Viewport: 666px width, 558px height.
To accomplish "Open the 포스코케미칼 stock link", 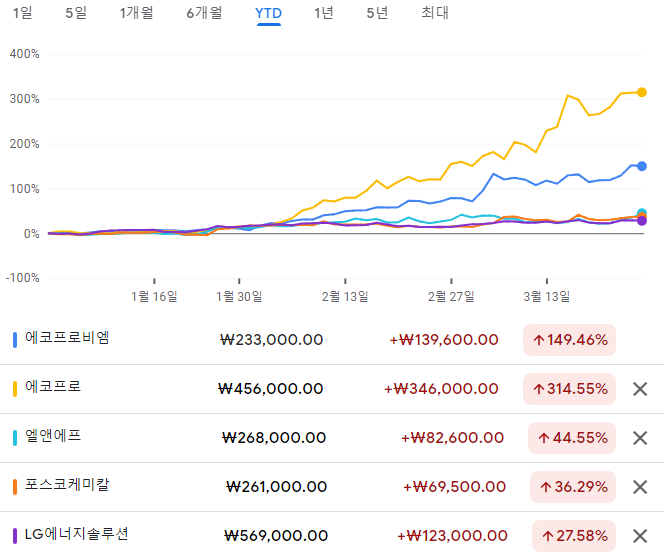I will (67, 485).
